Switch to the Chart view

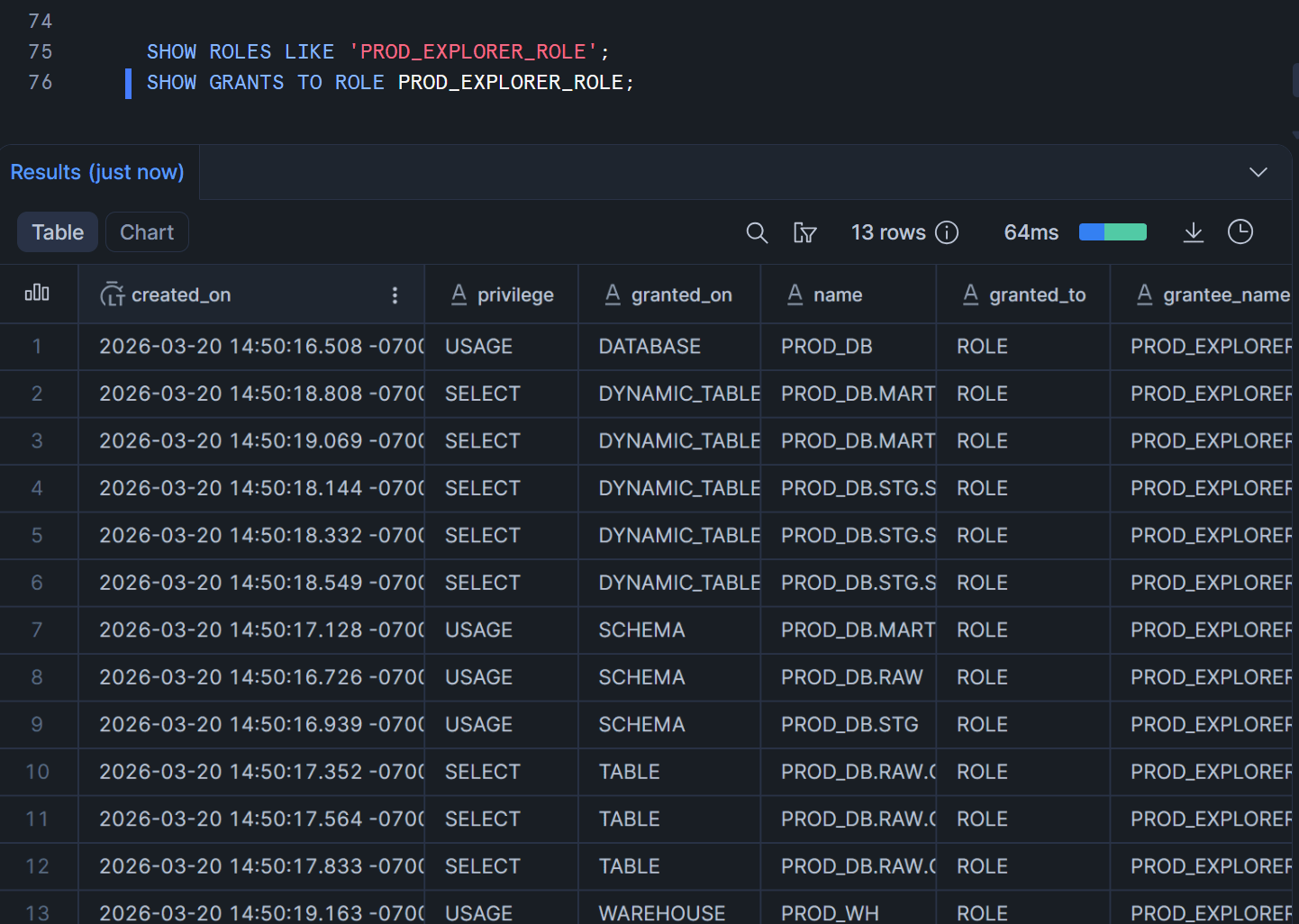147,232
